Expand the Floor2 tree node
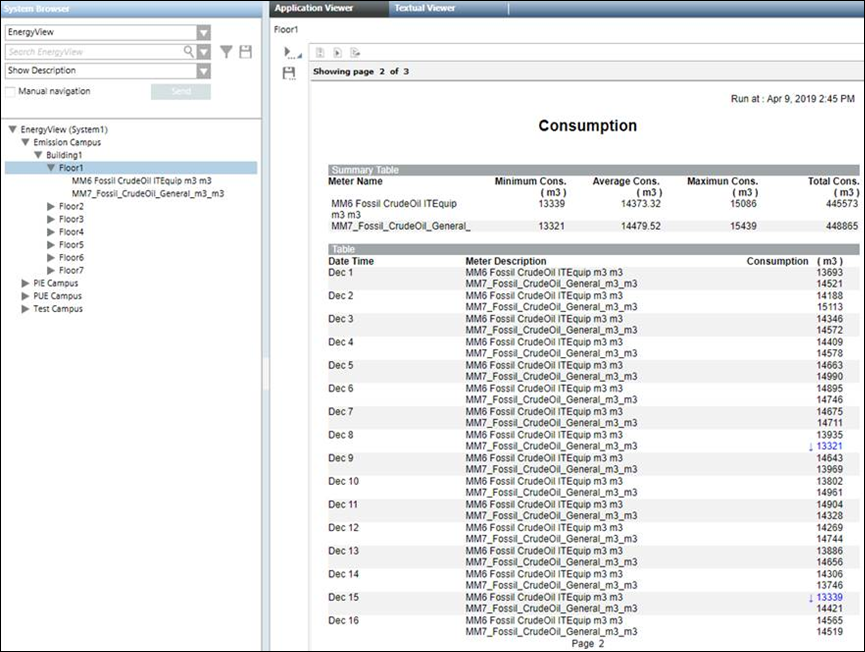Screen dimensions: 865x652 (x=51, y=206)
